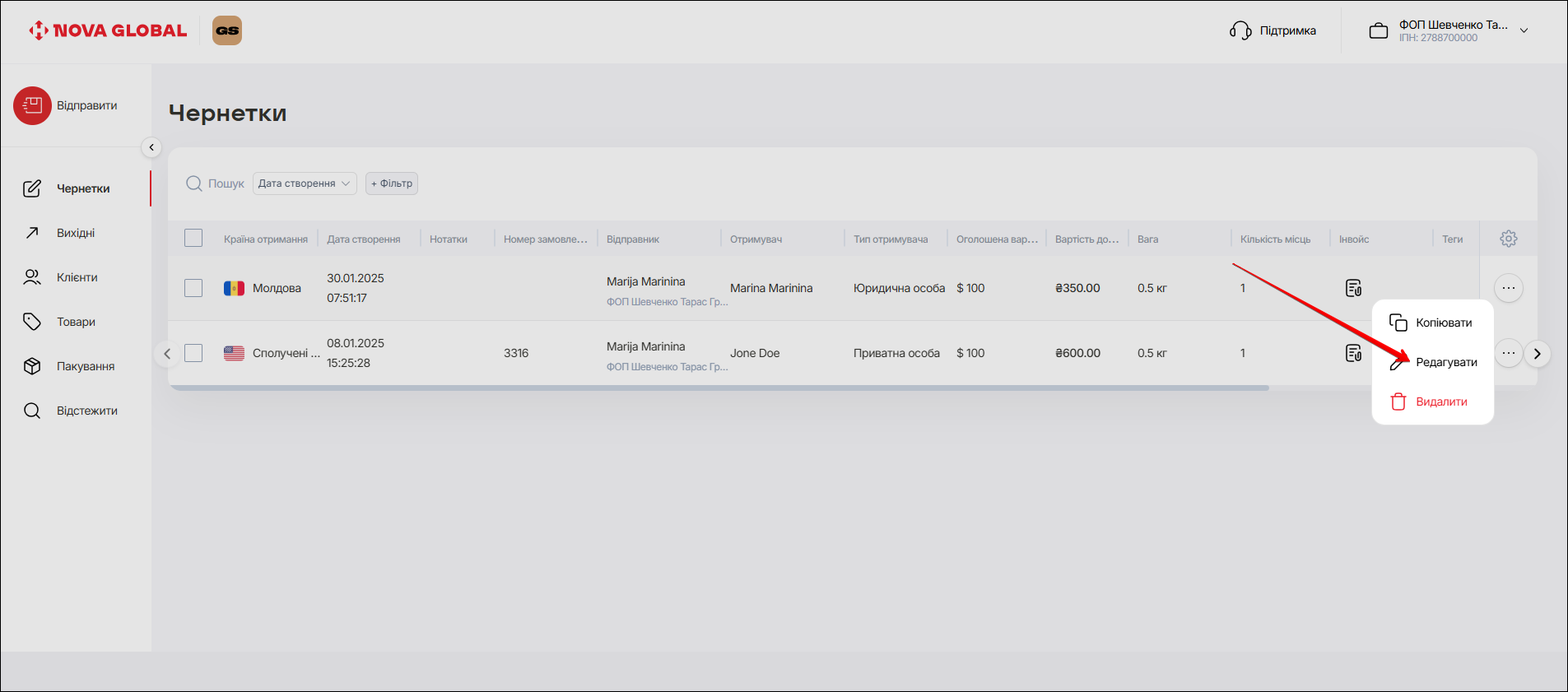1568x692 pixels.
Task: Expand the Дата створення dropdown
Action: [304, 183]
